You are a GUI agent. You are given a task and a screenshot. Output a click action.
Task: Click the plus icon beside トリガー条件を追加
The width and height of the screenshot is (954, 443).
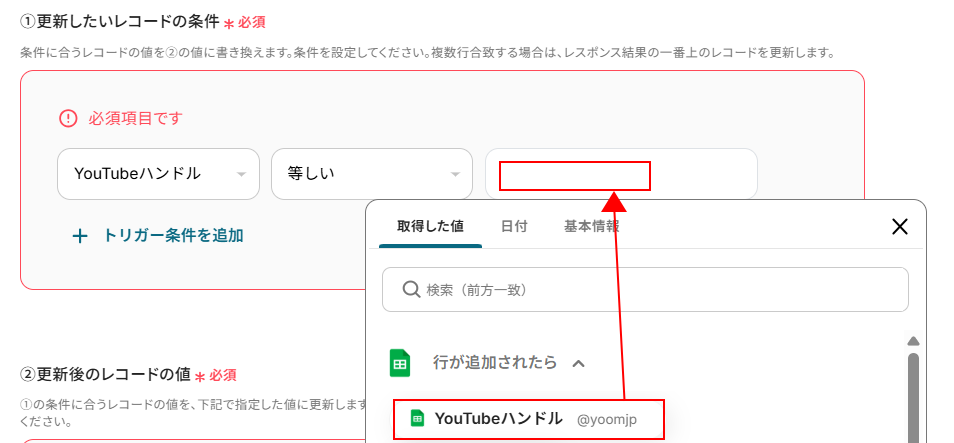(x=80, y=236)
